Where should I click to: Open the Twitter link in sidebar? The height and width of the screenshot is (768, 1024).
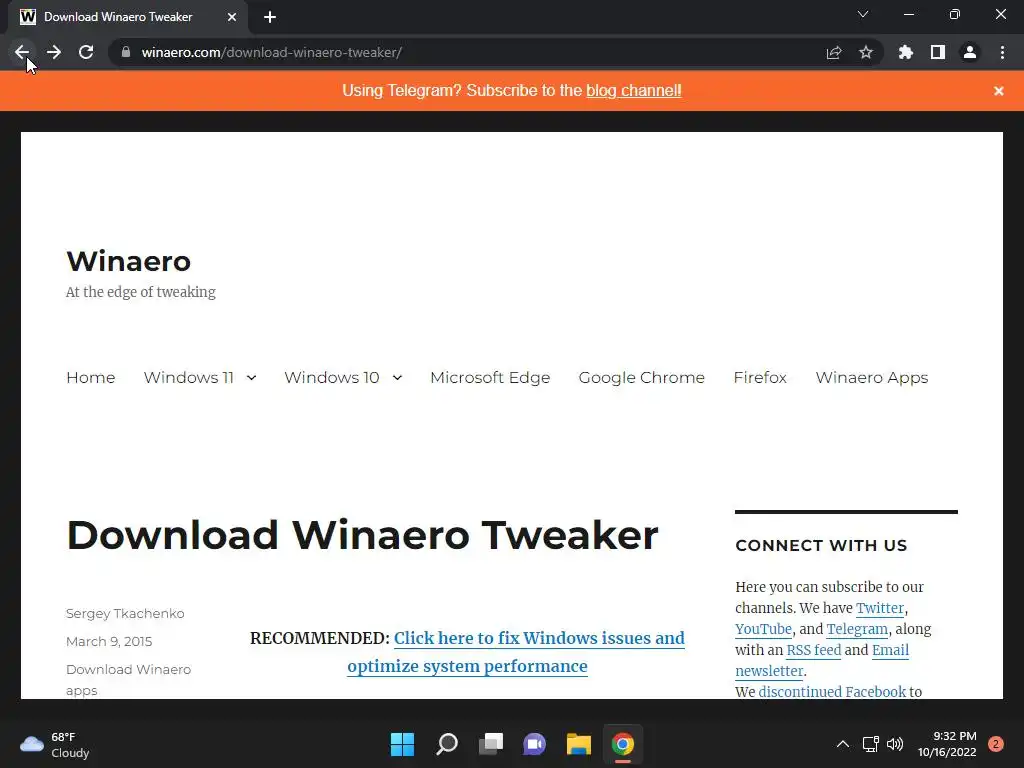click(x=880, y=608)
